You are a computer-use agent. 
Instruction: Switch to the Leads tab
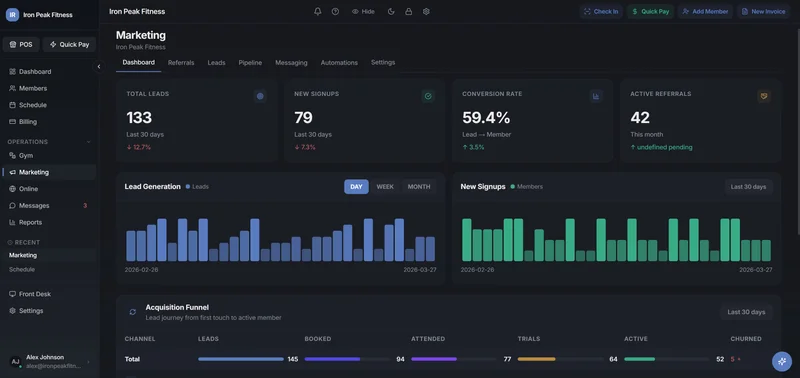pos(216,63)
